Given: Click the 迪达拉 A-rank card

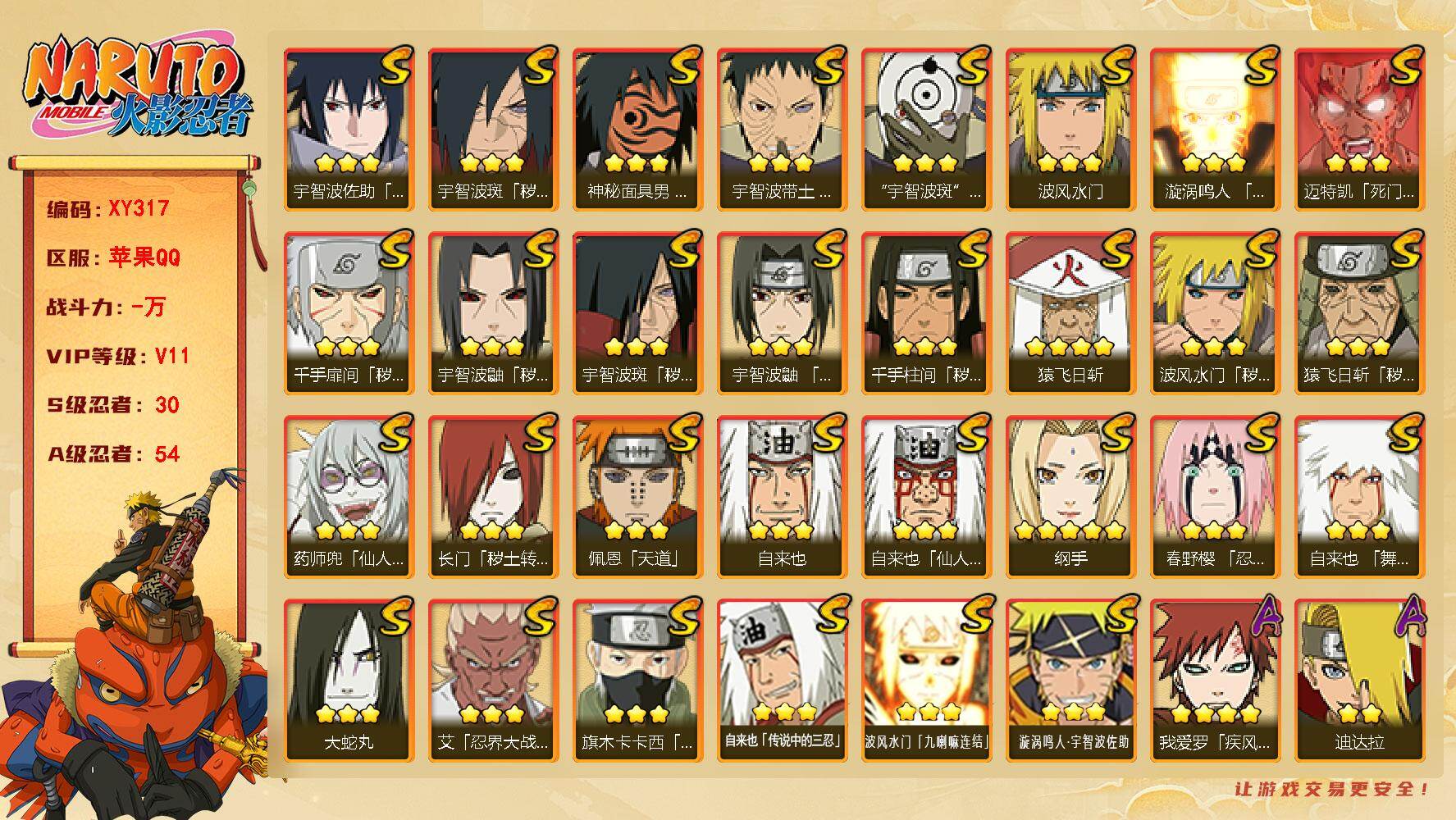Looking at the screenshot, I should coord(1359,681).
